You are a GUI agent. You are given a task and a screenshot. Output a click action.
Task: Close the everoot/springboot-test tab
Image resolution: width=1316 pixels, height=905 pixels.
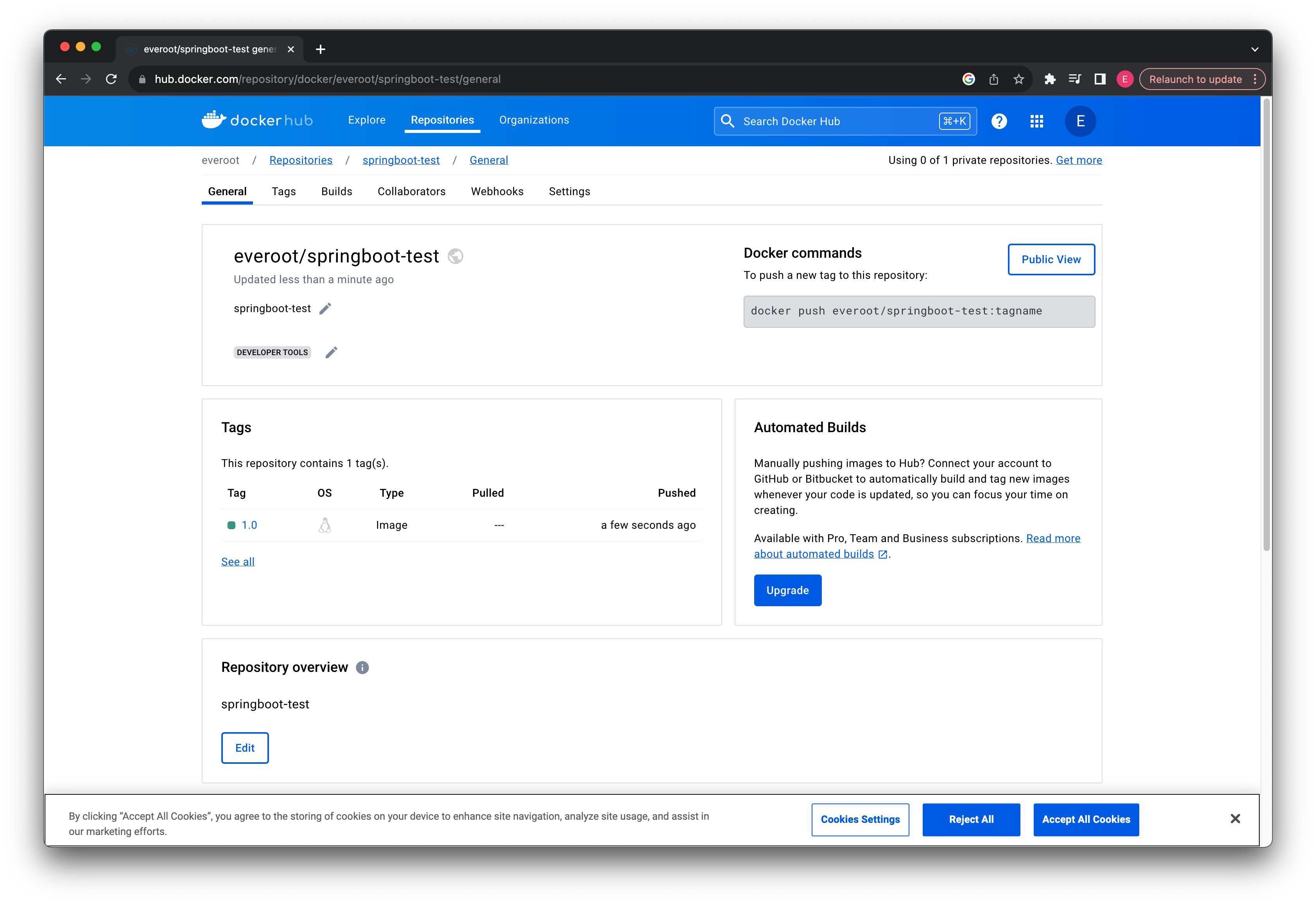point(291,49)
